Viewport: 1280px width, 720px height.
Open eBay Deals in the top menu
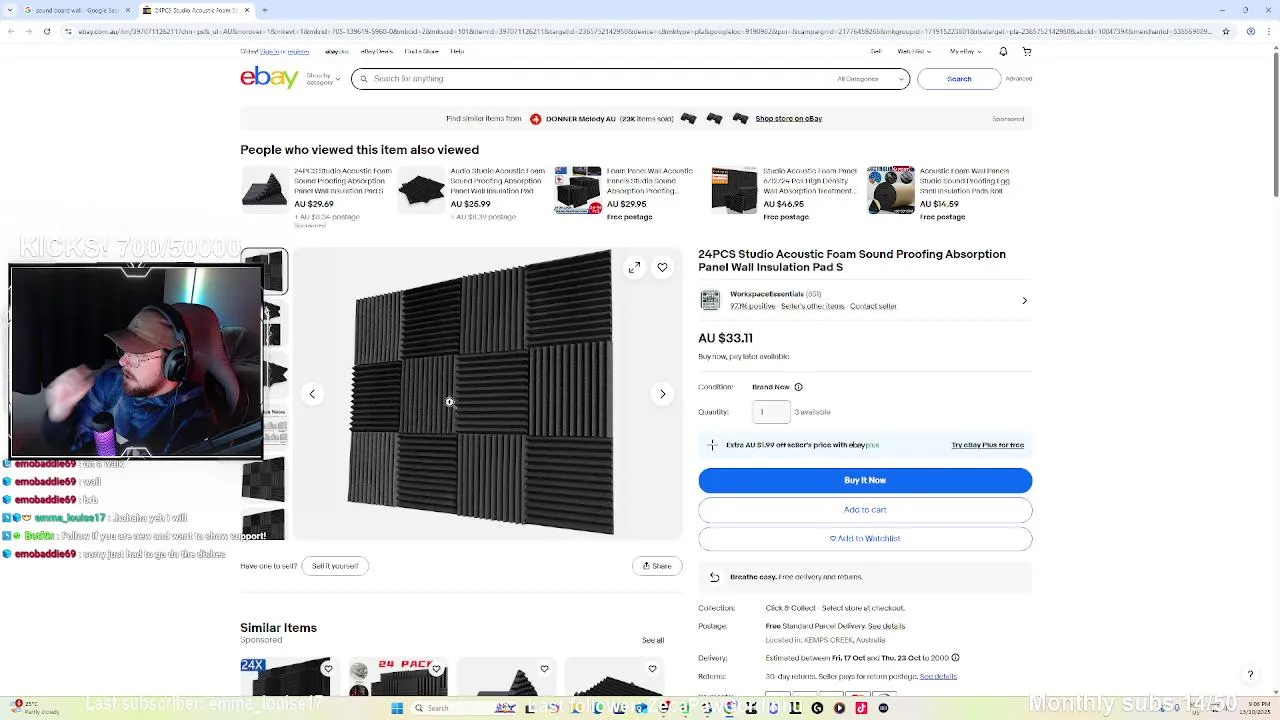[377, 51]
